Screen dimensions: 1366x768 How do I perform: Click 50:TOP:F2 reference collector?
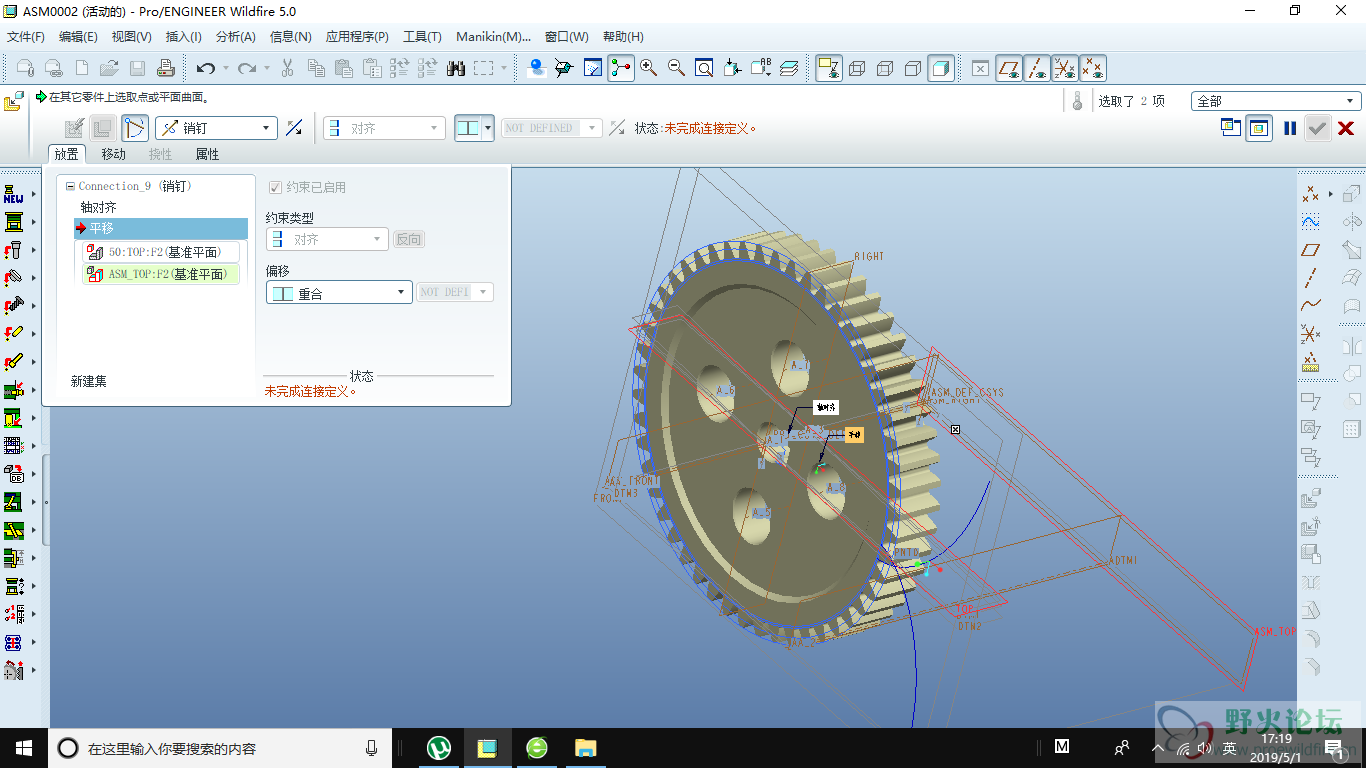tap(162, 252)
